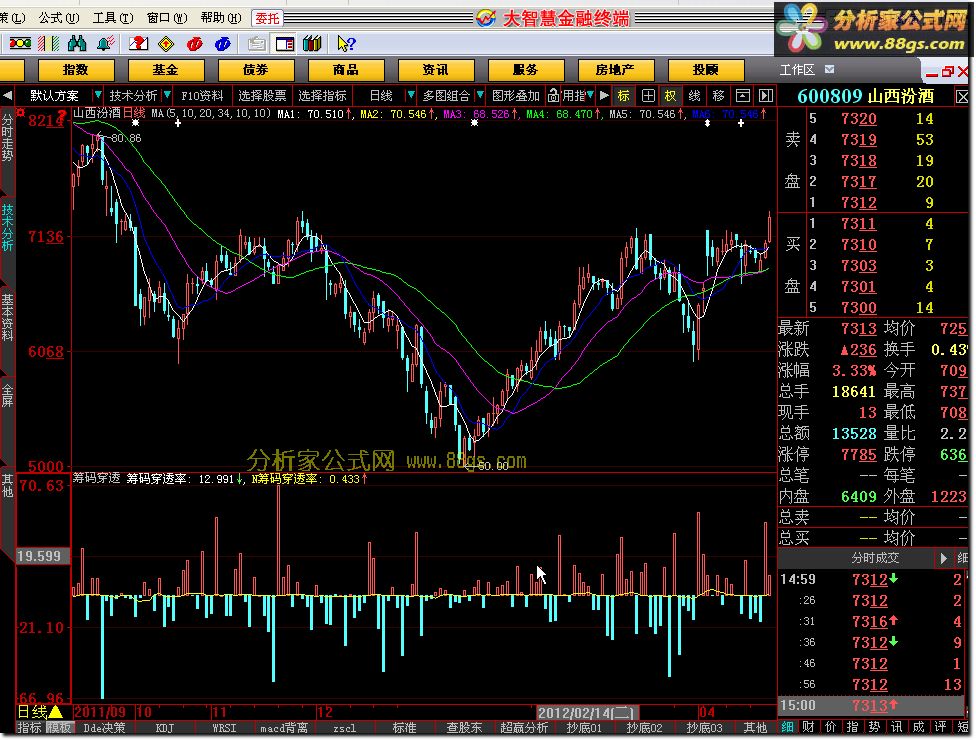Select the 超赢分析 indicator tab
The image size is (976, 740).
(x=524, y=728)
